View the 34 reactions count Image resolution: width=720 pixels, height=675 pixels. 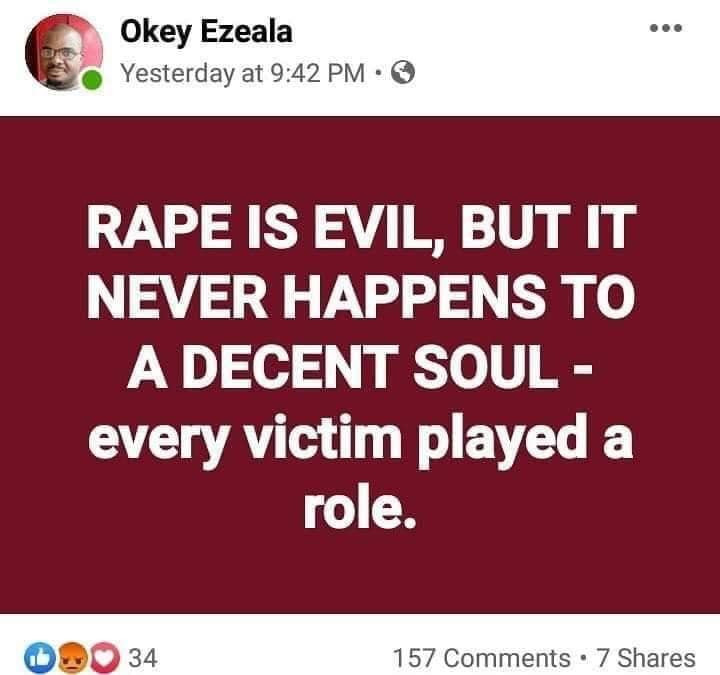(x=143, y=658)
